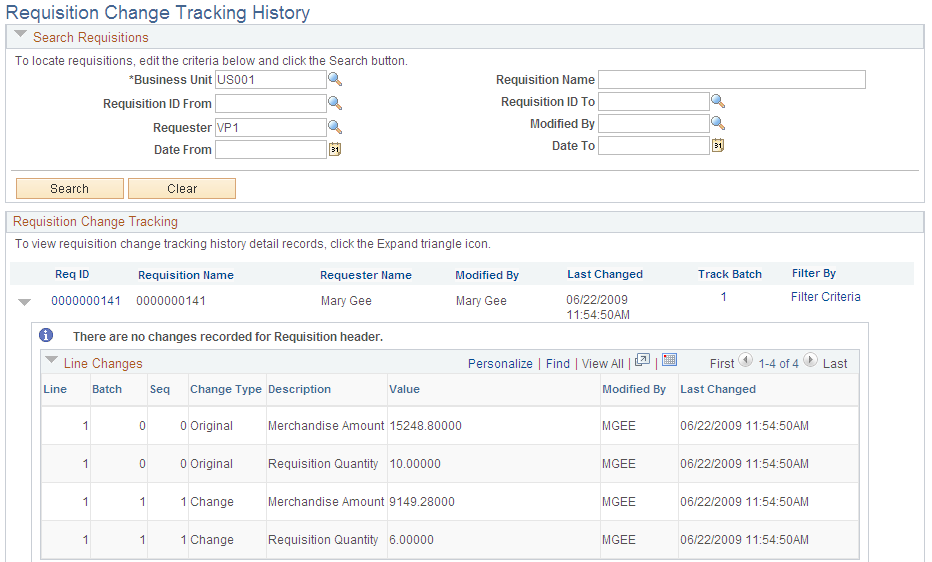Select value 15248.80000 cell
932x562 pixels.
[x=426, y=426]
